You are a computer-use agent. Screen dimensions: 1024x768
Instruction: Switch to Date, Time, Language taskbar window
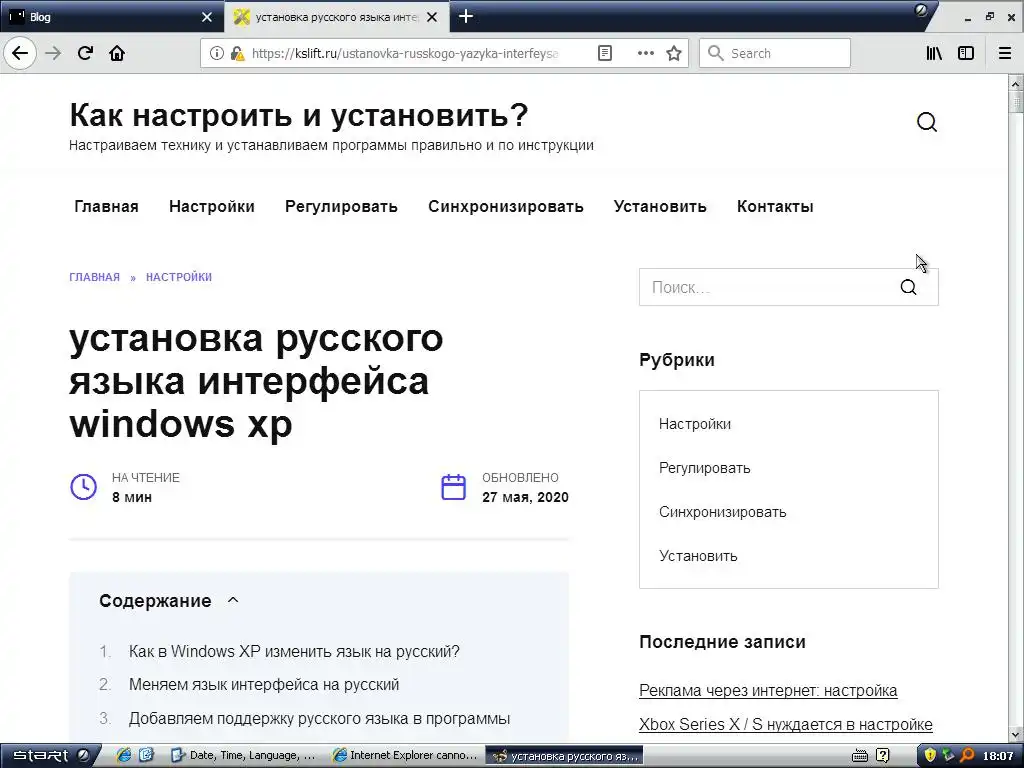244,756
